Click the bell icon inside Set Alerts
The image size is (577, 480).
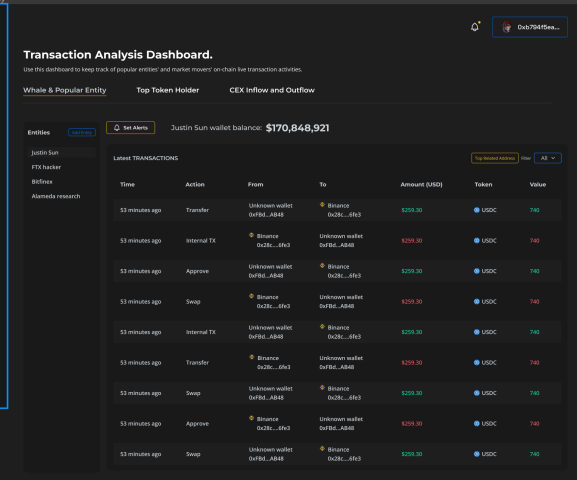pos(117,128)
